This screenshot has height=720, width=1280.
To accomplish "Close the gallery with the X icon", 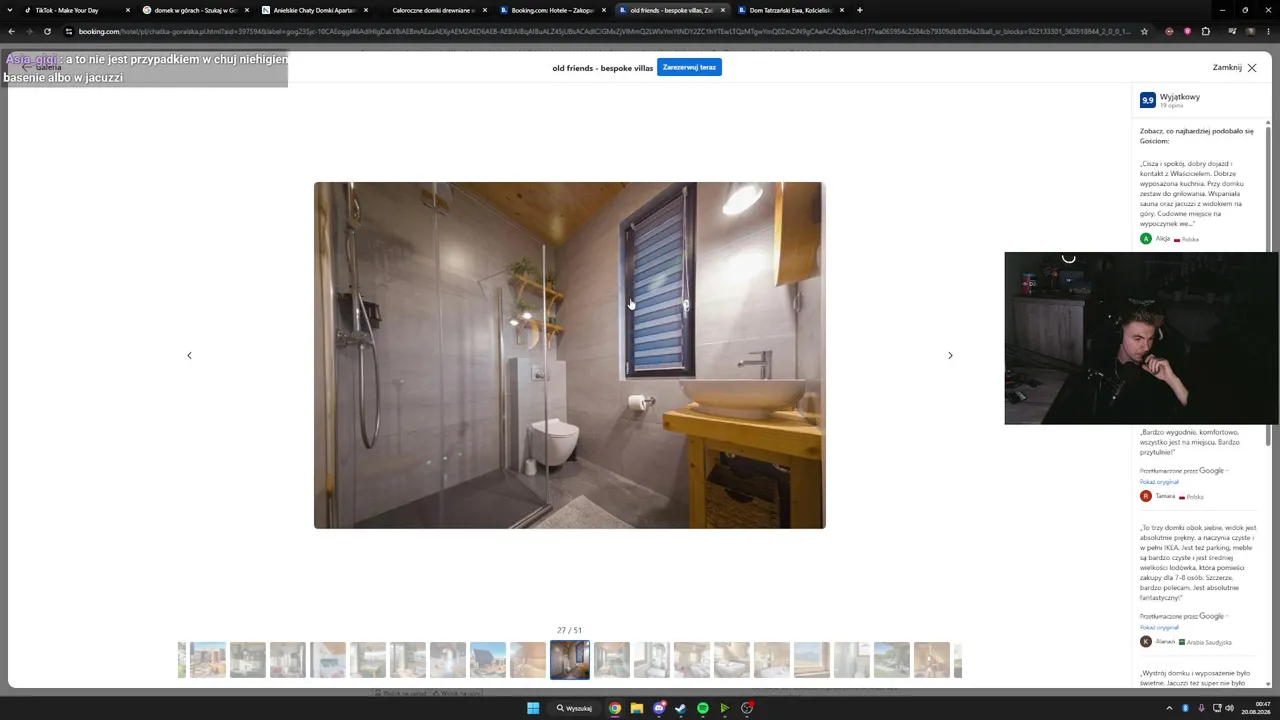I will (x=1252, y=68).
